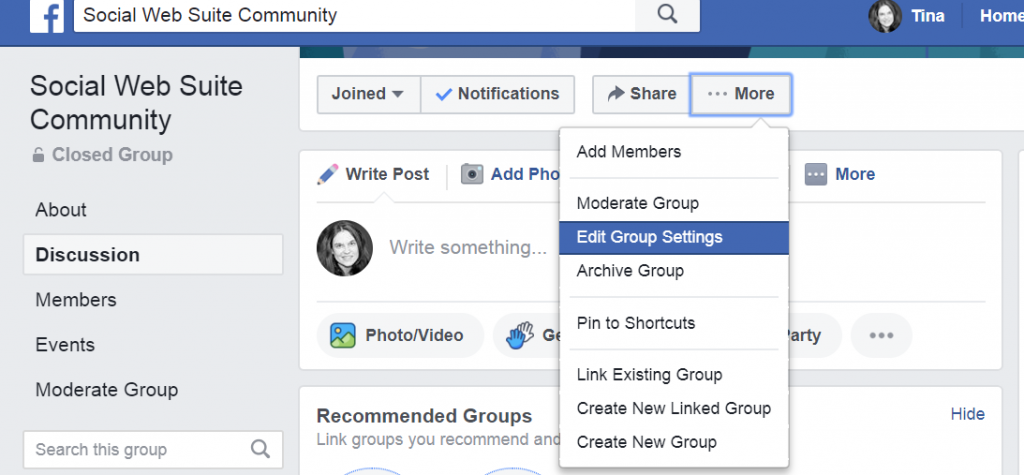Click the search magnifier button in top bar
Image resolution: width=1024 pixels, height=475 pixels.
point(667,14)
